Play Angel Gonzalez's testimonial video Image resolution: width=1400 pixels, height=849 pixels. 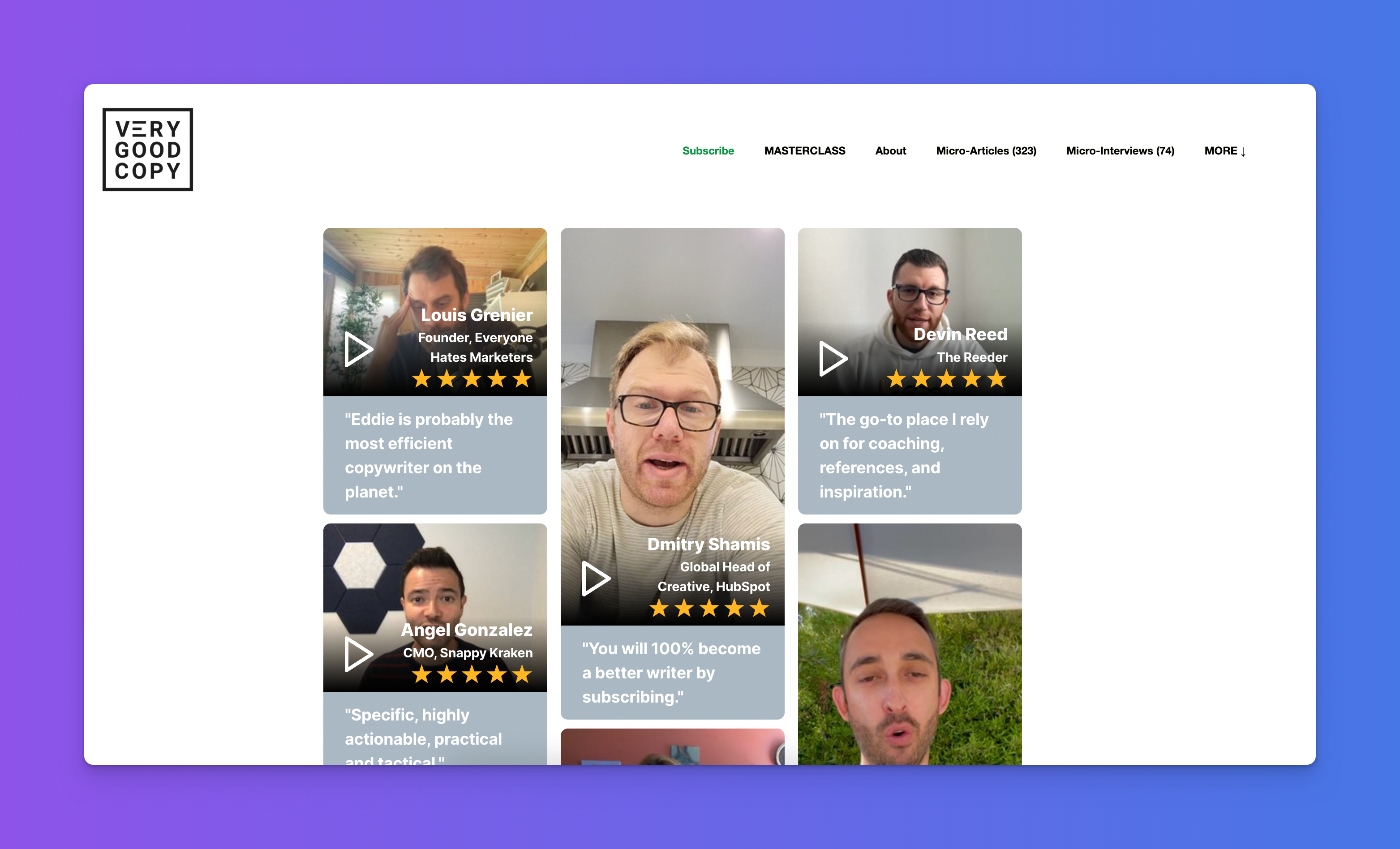pyautogui.click(x=359, y=653)
